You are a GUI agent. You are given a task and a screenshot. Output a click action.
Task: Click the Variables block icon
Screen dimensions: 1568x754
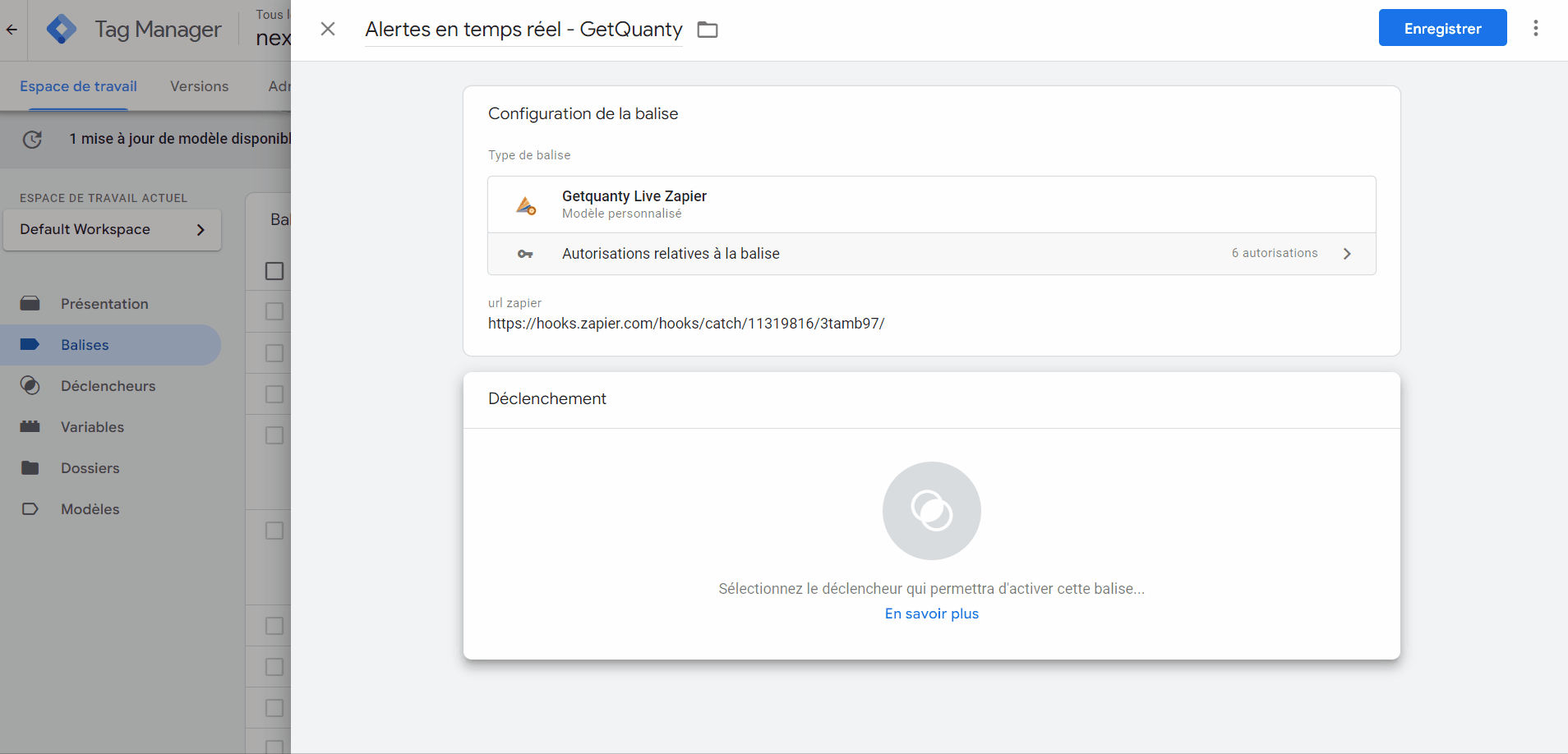pos(30,427)
